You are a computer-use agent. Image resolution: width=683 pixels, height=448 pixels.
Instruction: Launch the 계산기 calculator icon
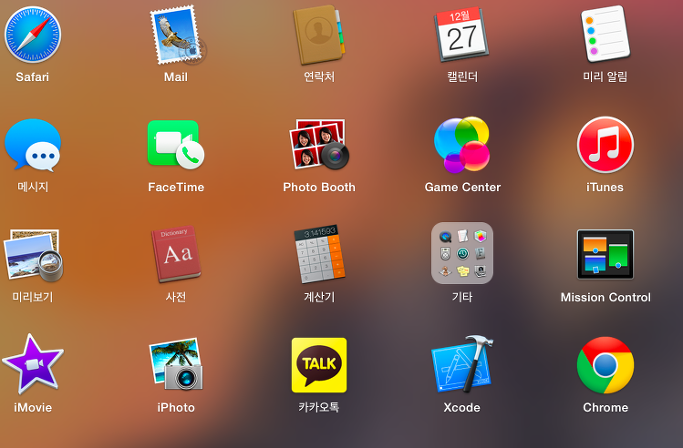coord(319,254)
